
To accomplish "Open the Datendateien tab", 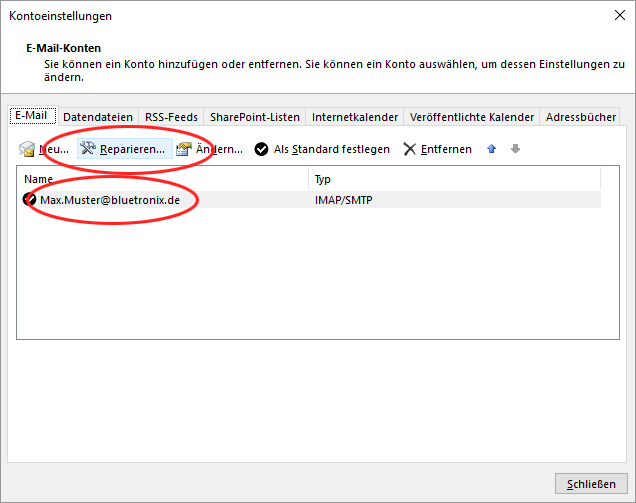I will (98, 117).
